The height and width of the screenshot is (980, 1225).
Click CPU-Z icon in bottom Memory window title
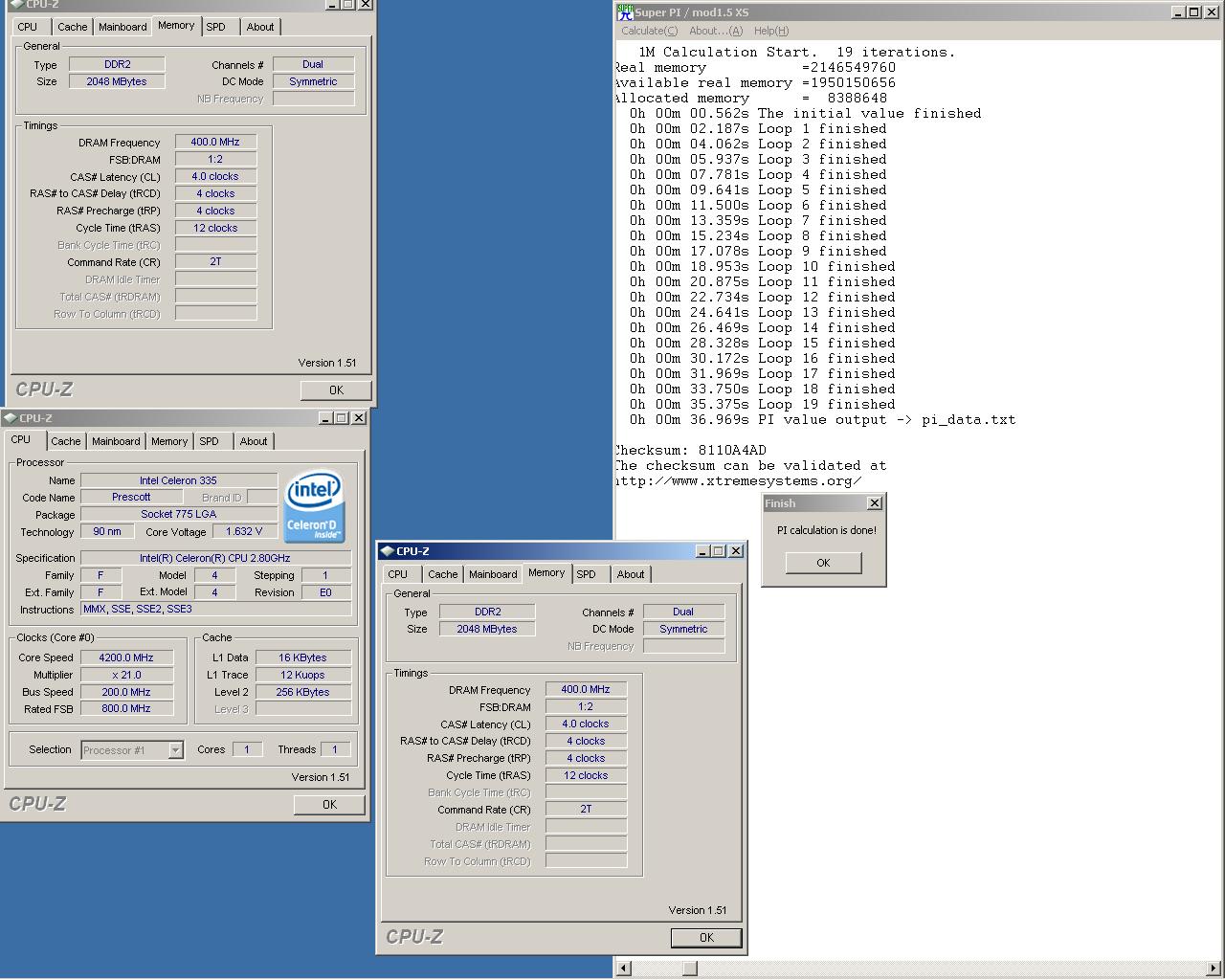tap(387, 551)
